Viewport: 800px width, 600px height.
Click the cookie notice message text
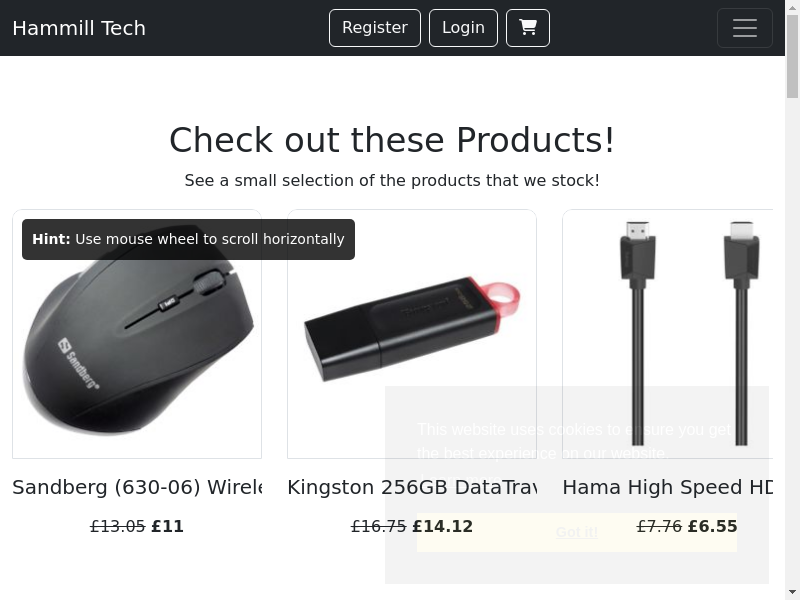pos(575,441)
